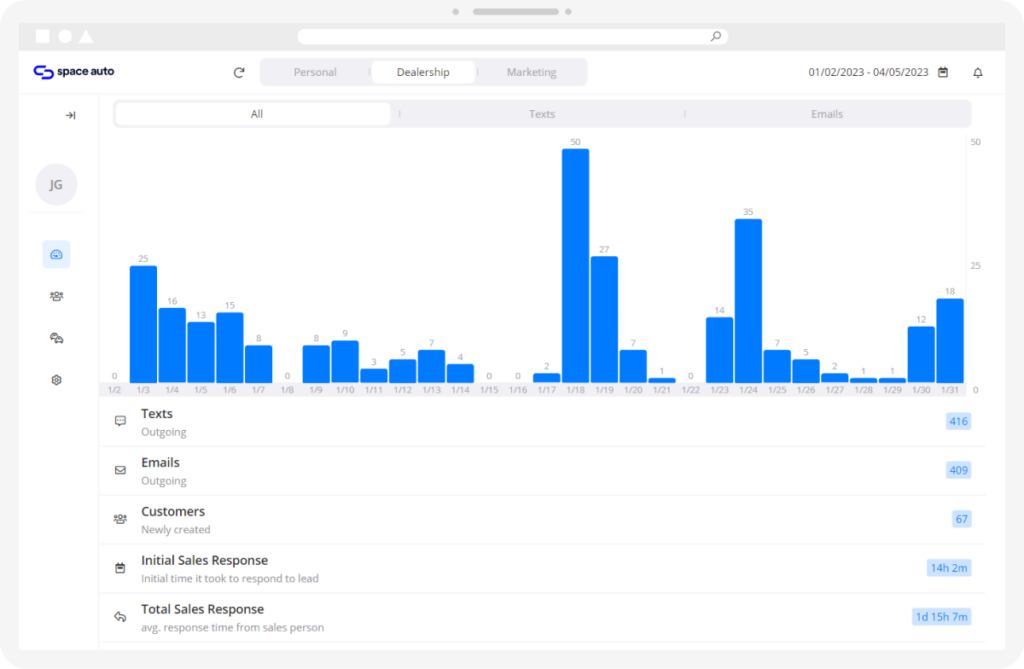
Task: Click the magnifier icon in address bar
Action: pyautogui.click(x=716, y=37)
